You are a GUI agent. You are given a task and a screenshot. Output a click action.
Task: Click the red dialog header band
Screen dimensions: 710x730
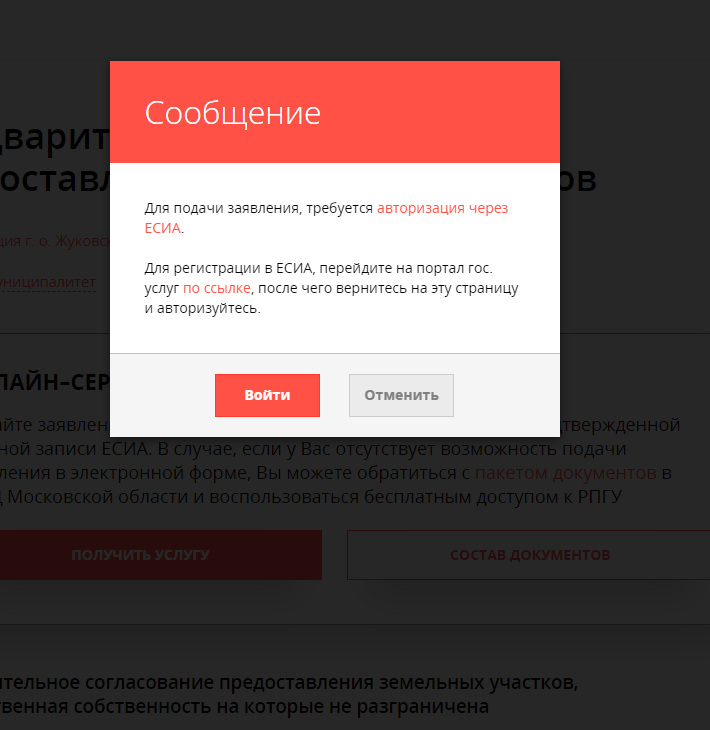(335, 112)
